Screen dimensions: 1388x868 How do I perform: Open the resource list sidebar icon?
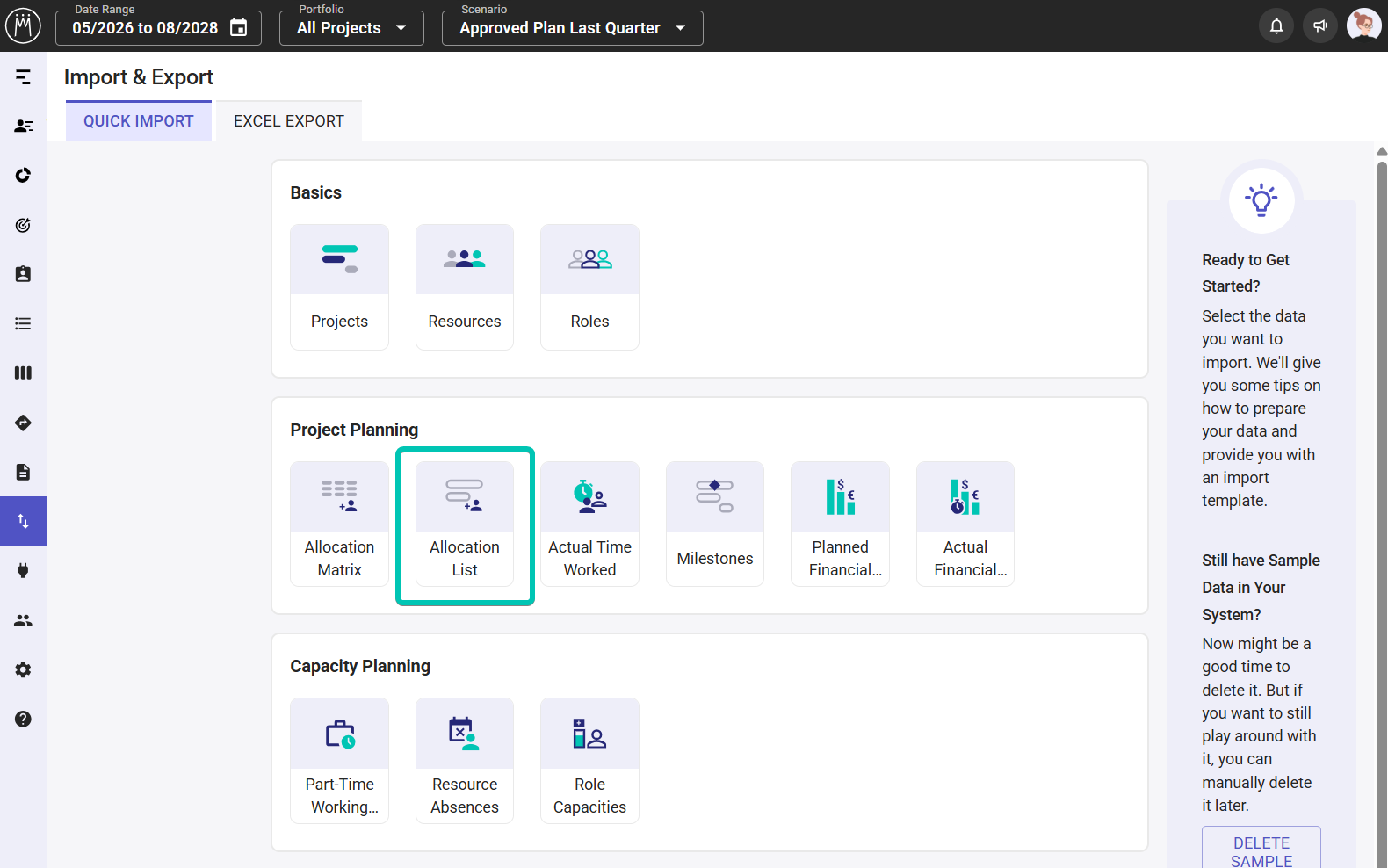pyautogui.click(x=23, y=127)
